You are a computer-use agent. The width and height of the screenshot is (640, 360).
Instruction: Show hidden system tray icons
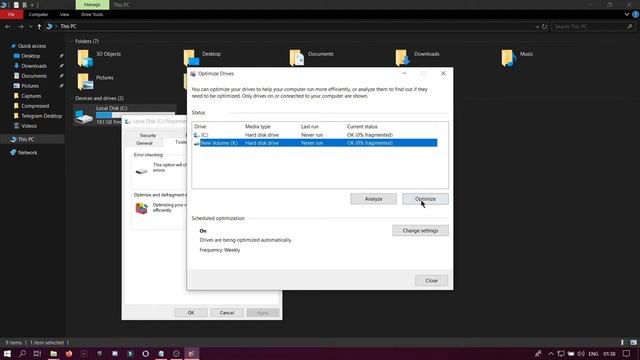[551, 353]
